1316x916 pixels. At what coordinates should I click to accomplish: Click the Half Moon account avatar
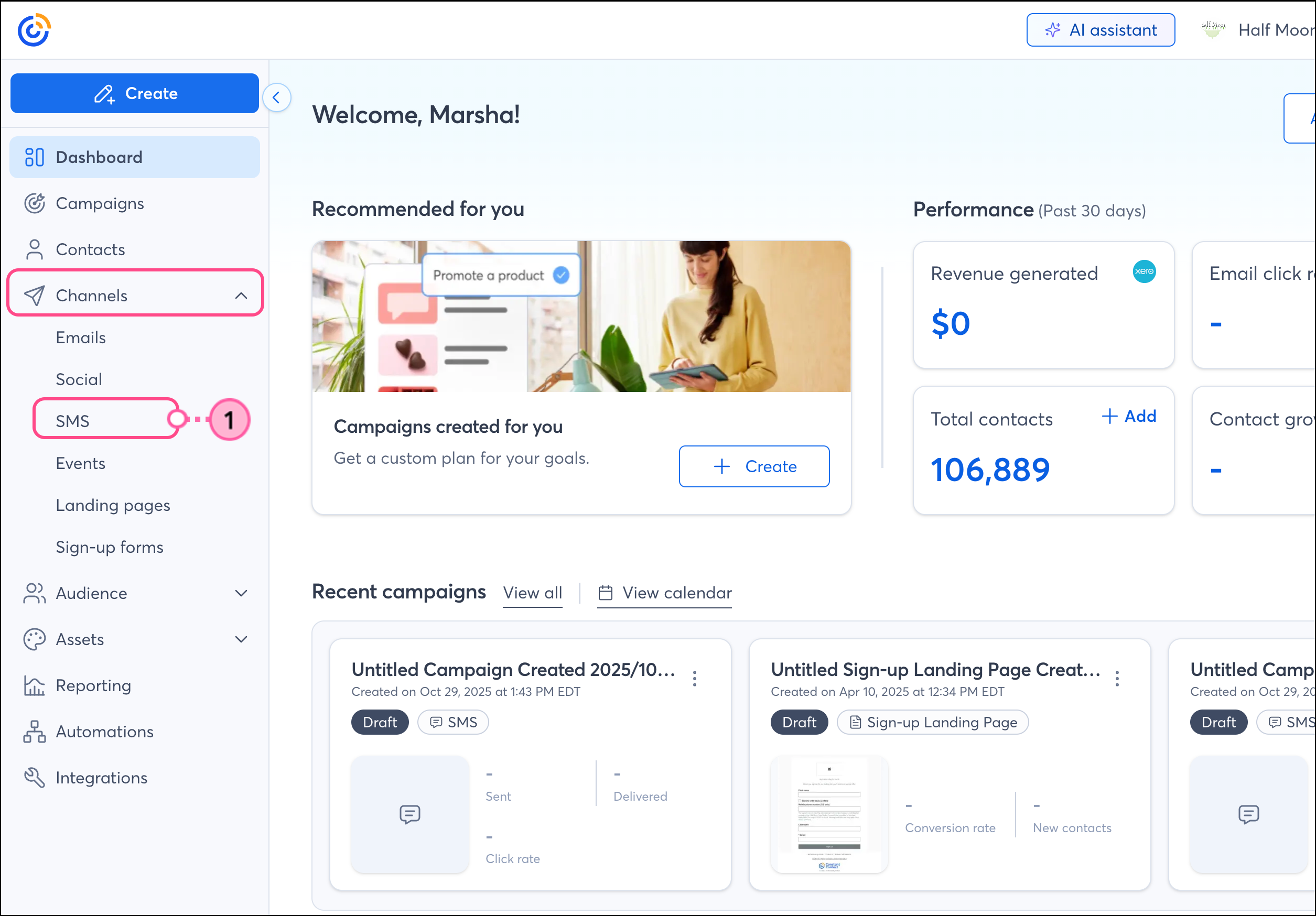click(x=1212, y=30)
